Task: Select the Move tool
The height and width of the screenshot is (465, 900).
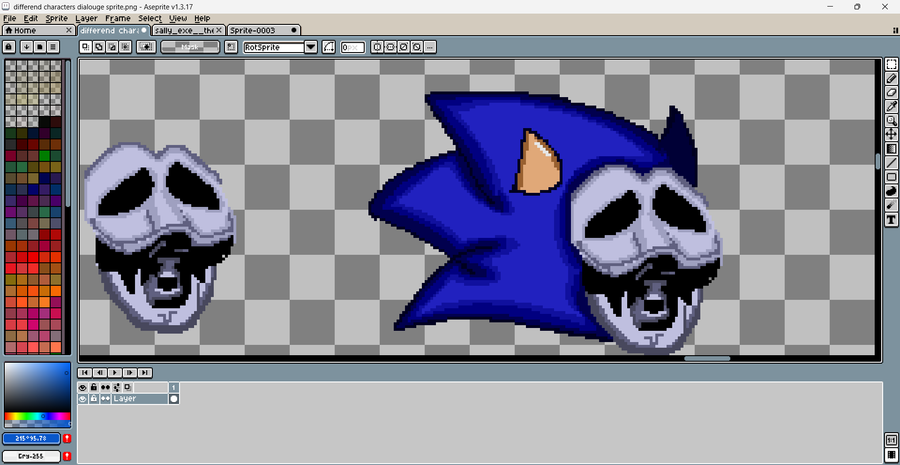Action: [x=891, y=134]
